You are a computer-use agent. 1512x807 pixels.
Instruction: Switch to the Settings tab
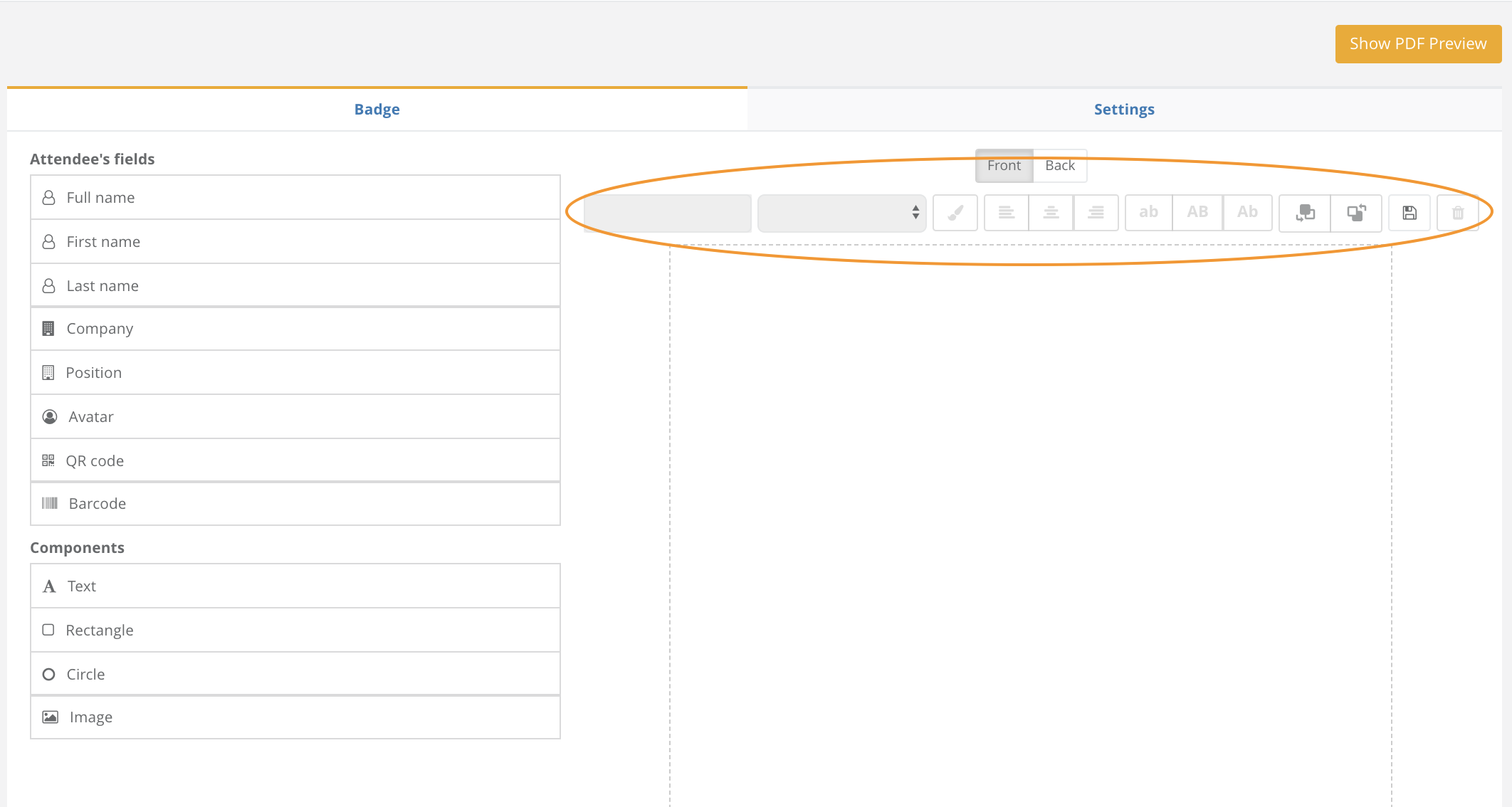(1125, 110)
